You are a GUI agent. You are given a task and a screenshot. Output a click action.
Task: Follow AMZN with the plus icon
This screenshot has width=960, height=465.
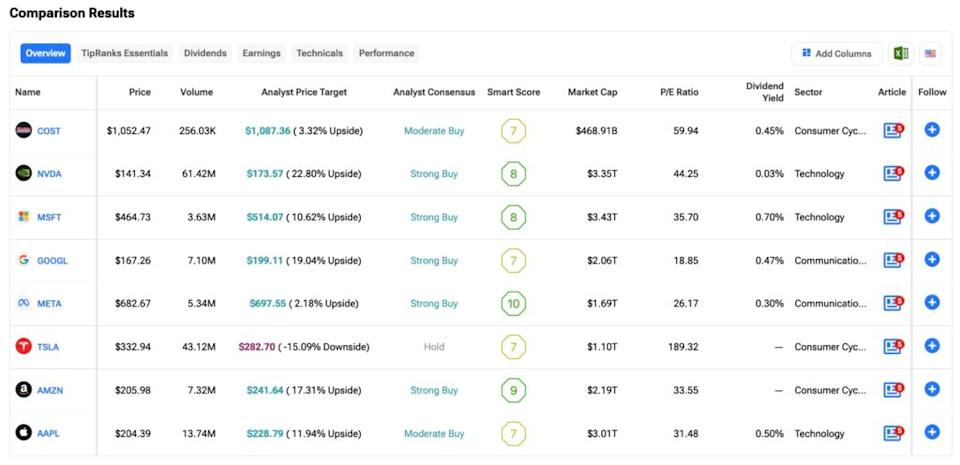[x=932, y=389]
